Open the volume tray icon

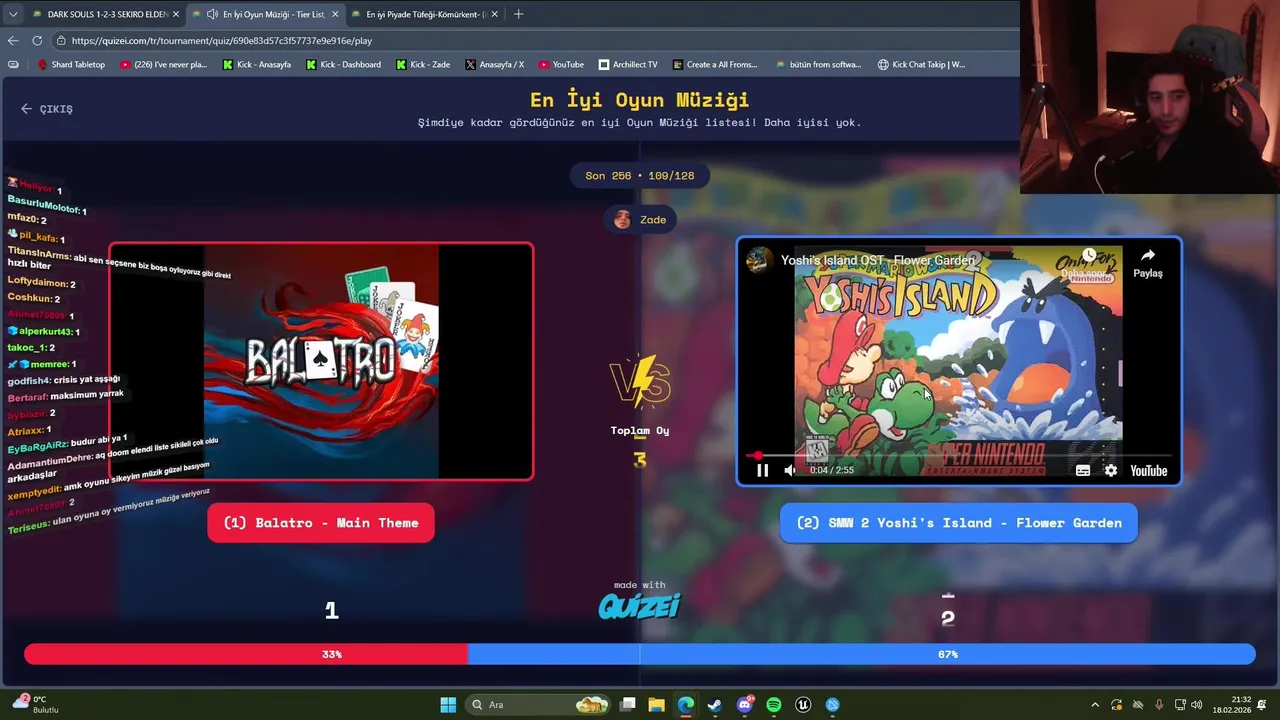(x=1197, y=705)
